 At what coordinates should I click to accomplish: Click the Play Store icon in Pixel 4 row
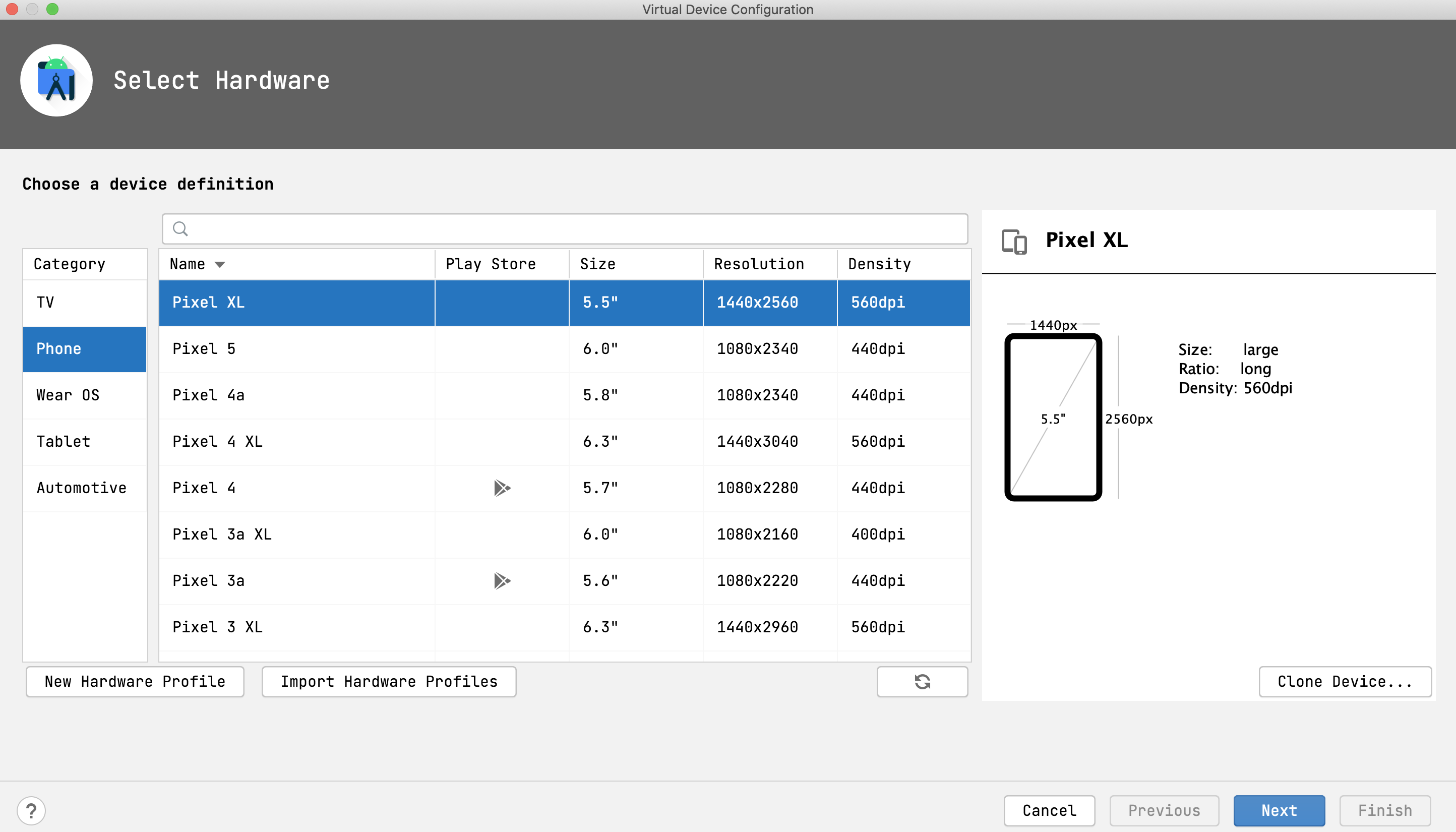coord(502,488)
